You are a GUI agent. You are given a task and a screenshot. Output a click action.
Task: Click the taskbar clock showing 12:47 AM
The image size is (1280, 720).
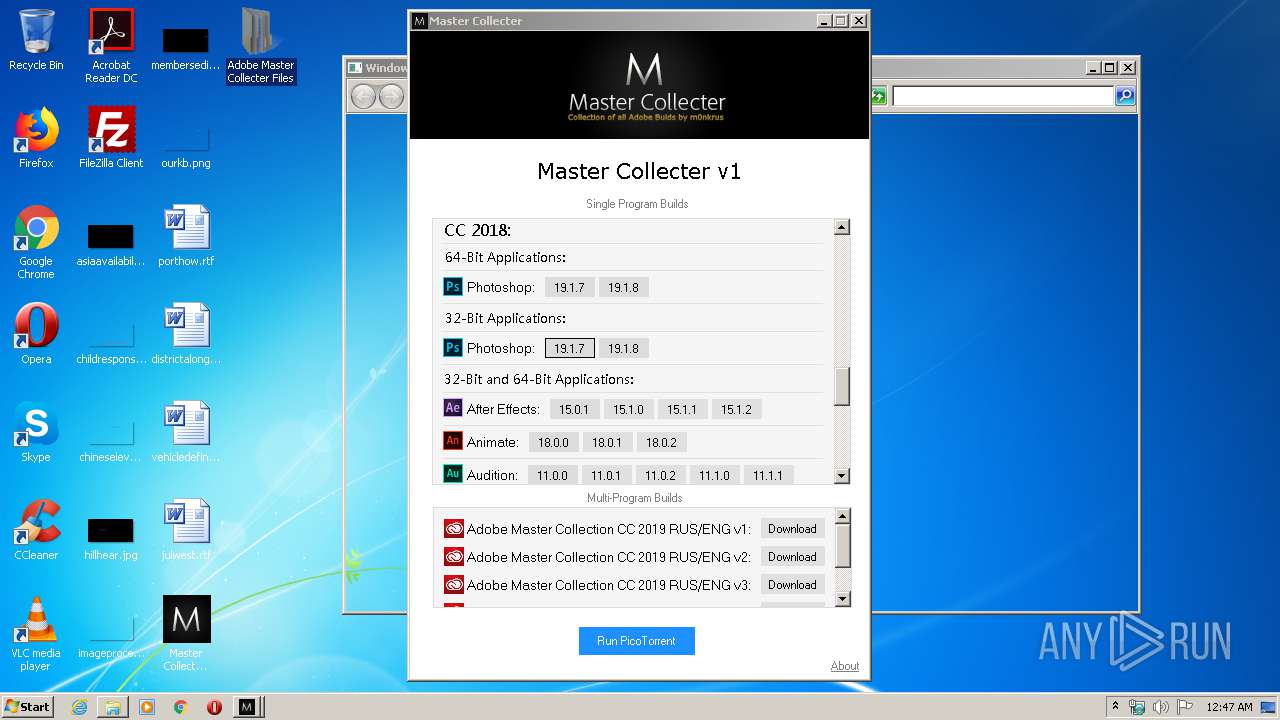1229,707
